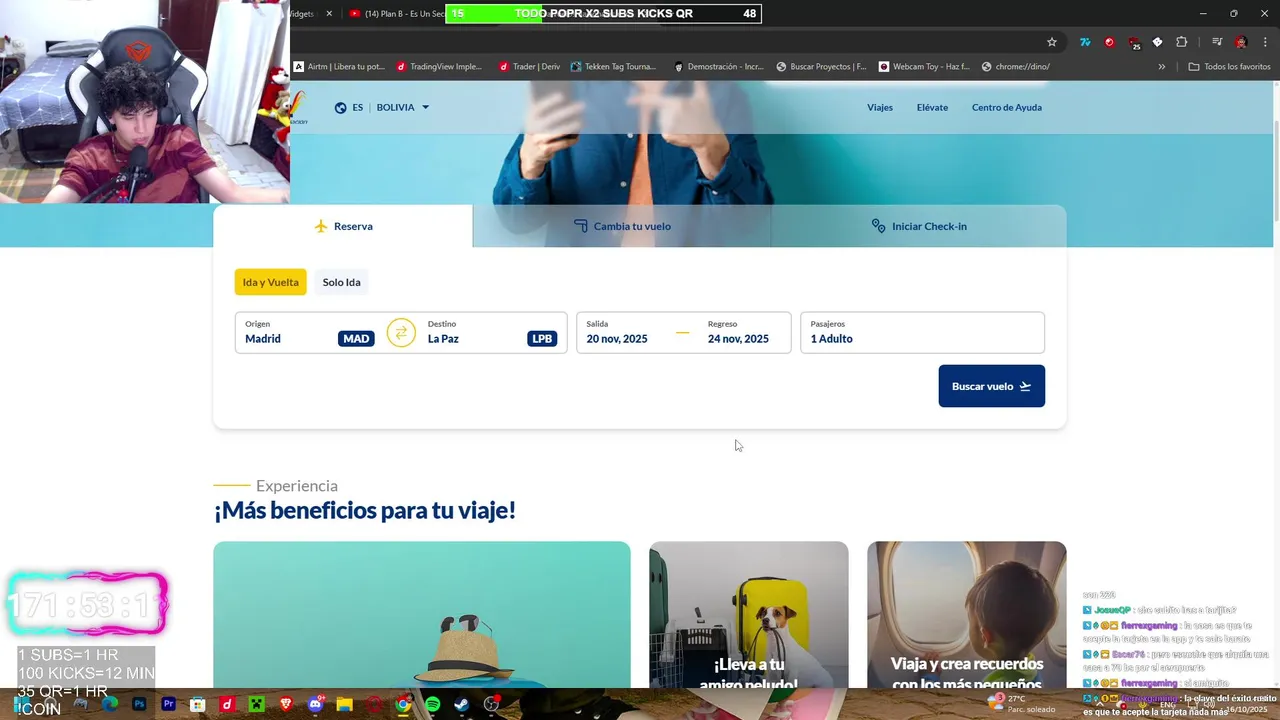Image resolution: width=1280 pixels, height=720 pixels.
Task: Click the LPB airport code badge
Action: pyautogui.click(x=542, y=339)
